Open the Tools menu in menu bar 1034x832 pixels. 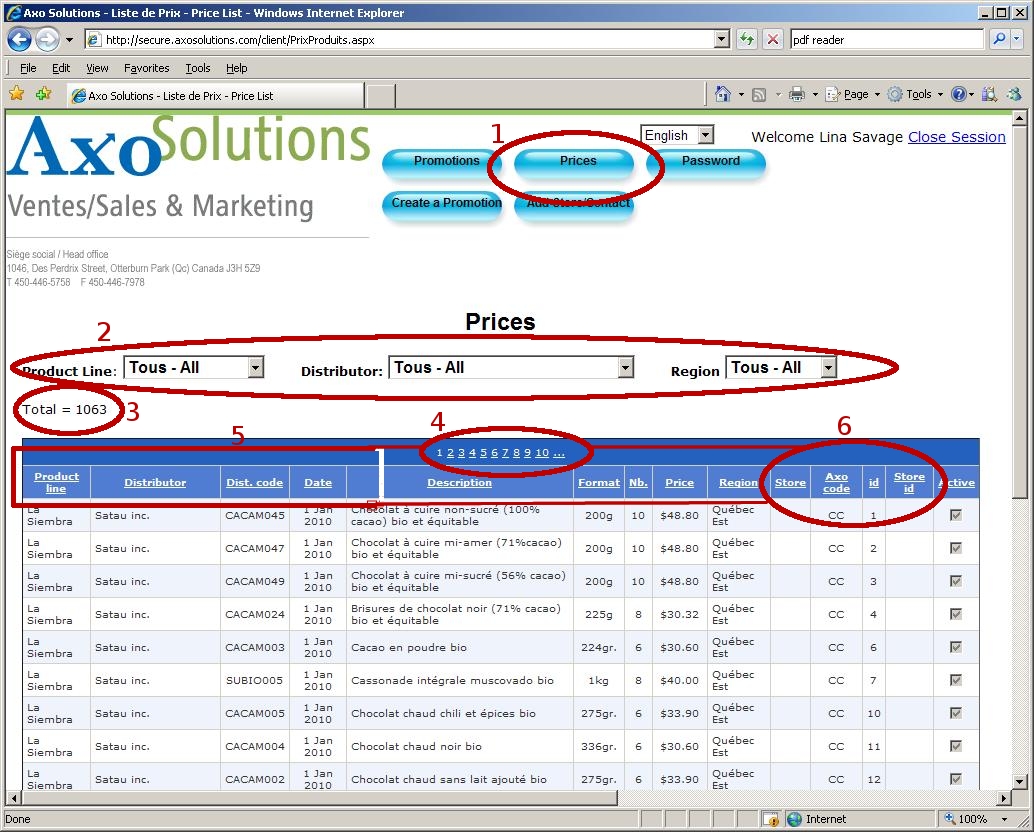pos(198,68)
